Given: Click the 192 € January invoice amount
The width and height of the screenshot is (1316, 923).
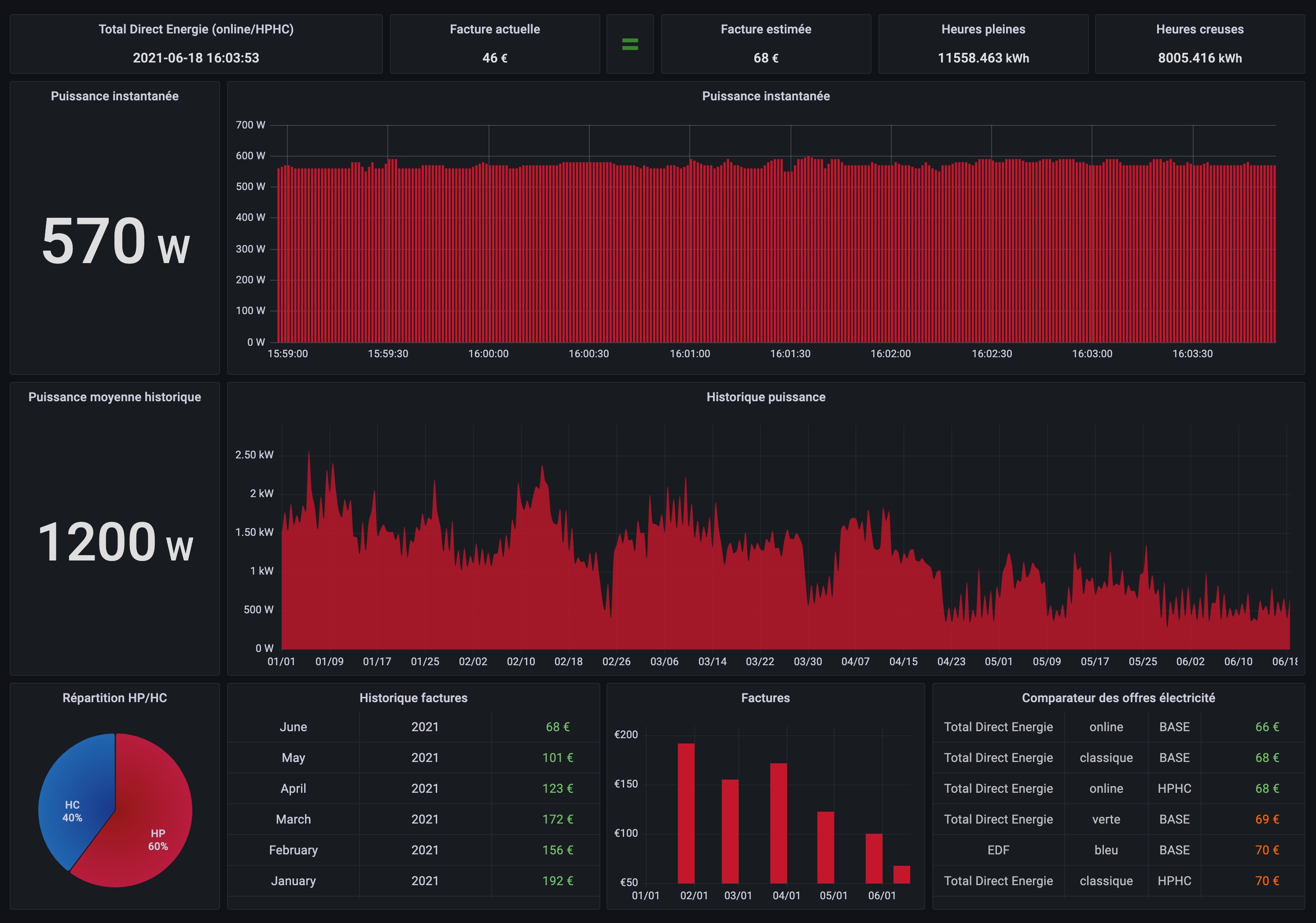Looking at the screenshot, I should point(557,881).
